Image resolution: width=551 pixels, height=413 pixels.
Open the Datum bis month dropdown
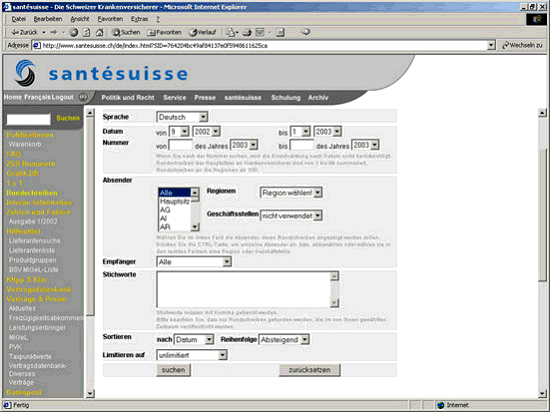(x=300, y=132)
